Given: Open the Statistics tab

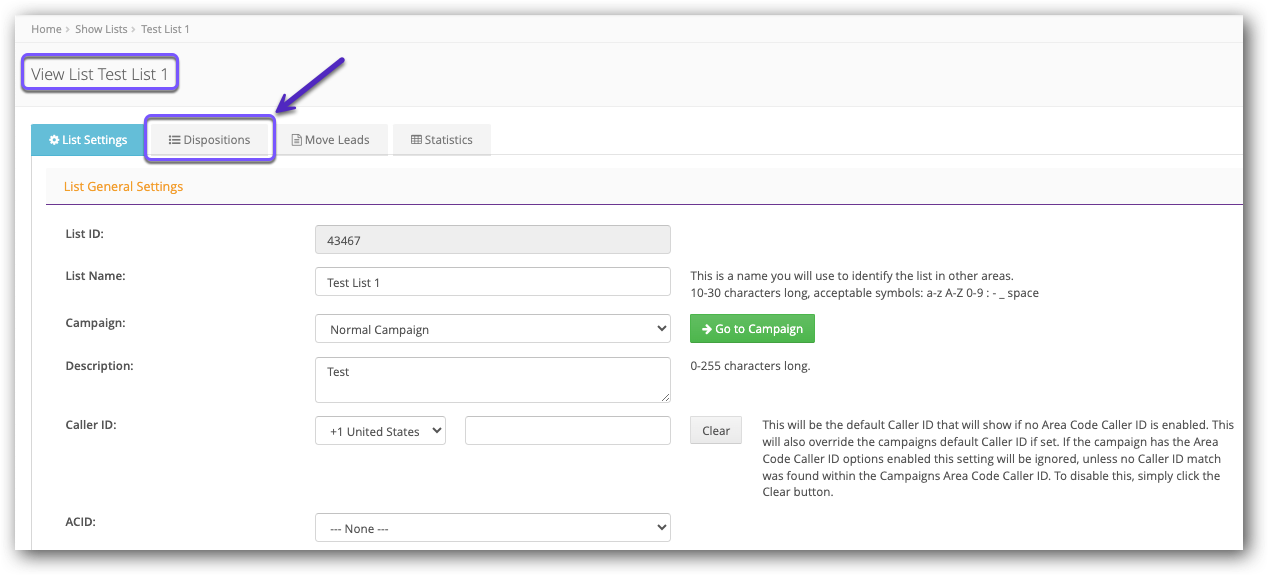Looking at the screenshot, I should pos(441,140).
